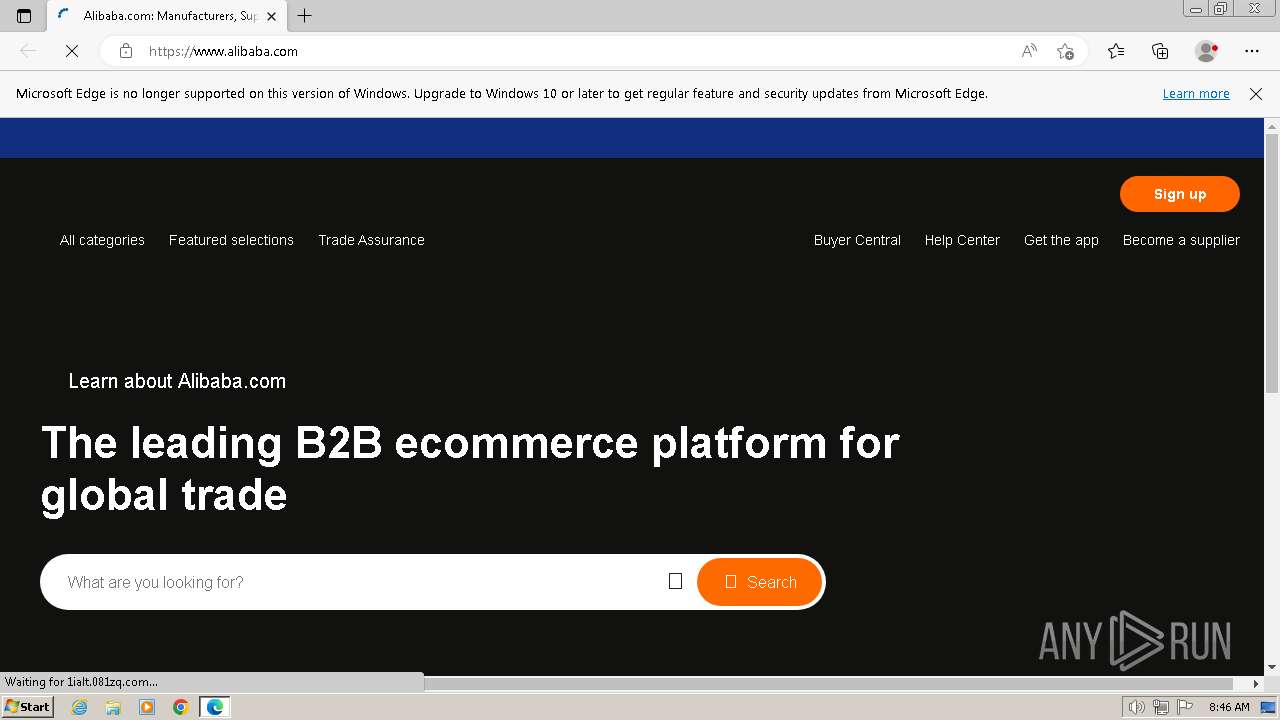Open Featured selections menu

pos(231,240)
